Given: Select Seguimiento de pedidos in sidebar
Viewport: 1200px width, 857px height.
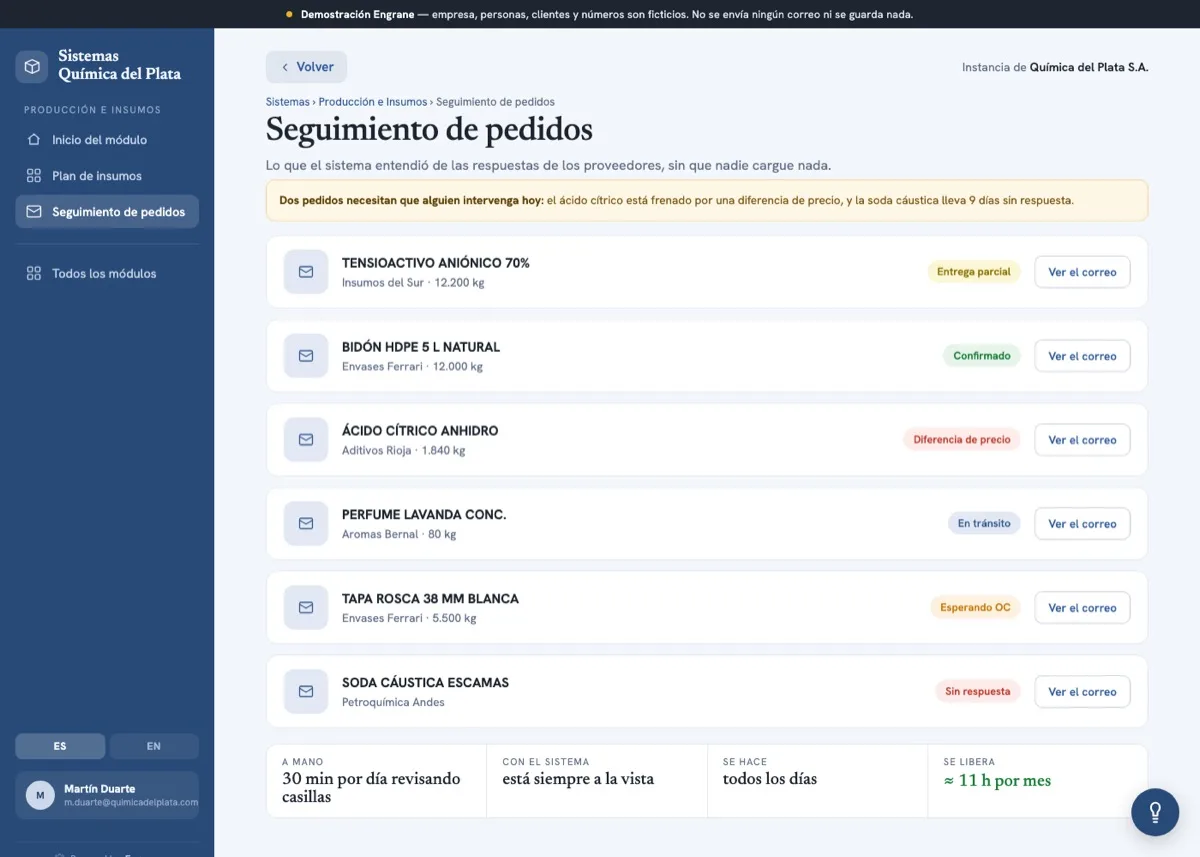Looking at the screenshot, I should (107, 212).
